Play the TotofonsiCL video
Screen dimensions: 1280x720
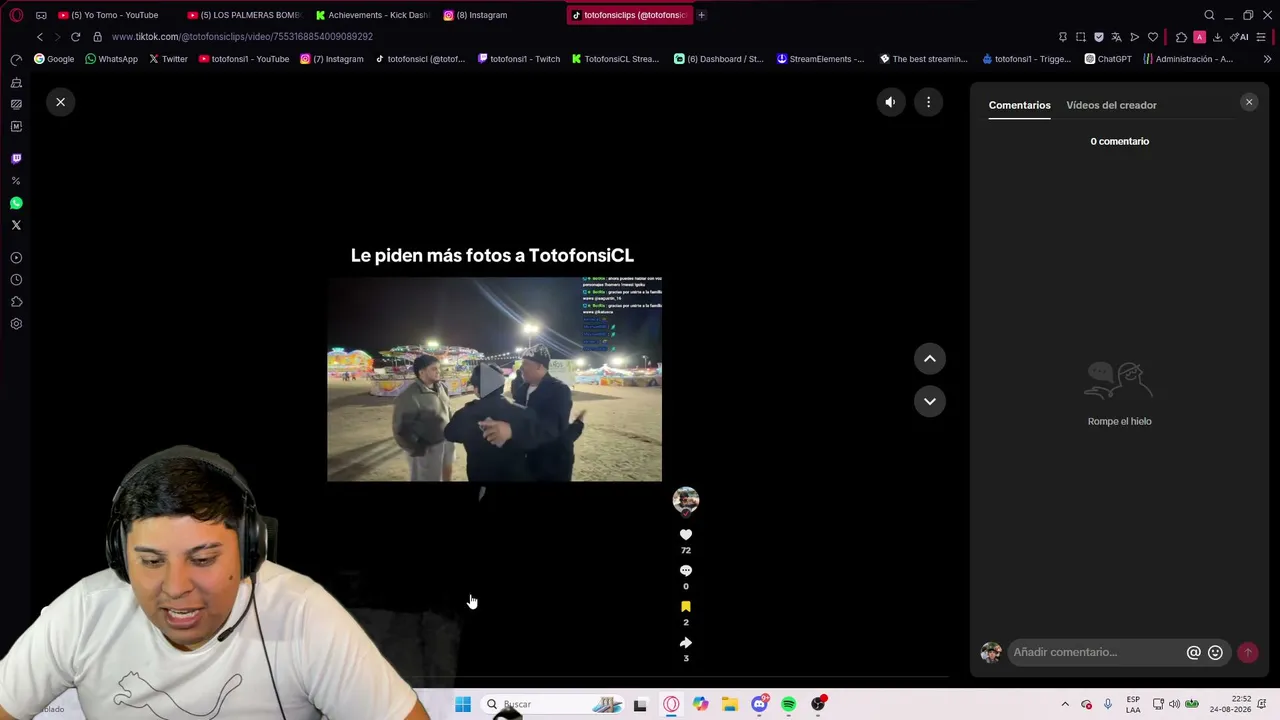tap(494, 380)
